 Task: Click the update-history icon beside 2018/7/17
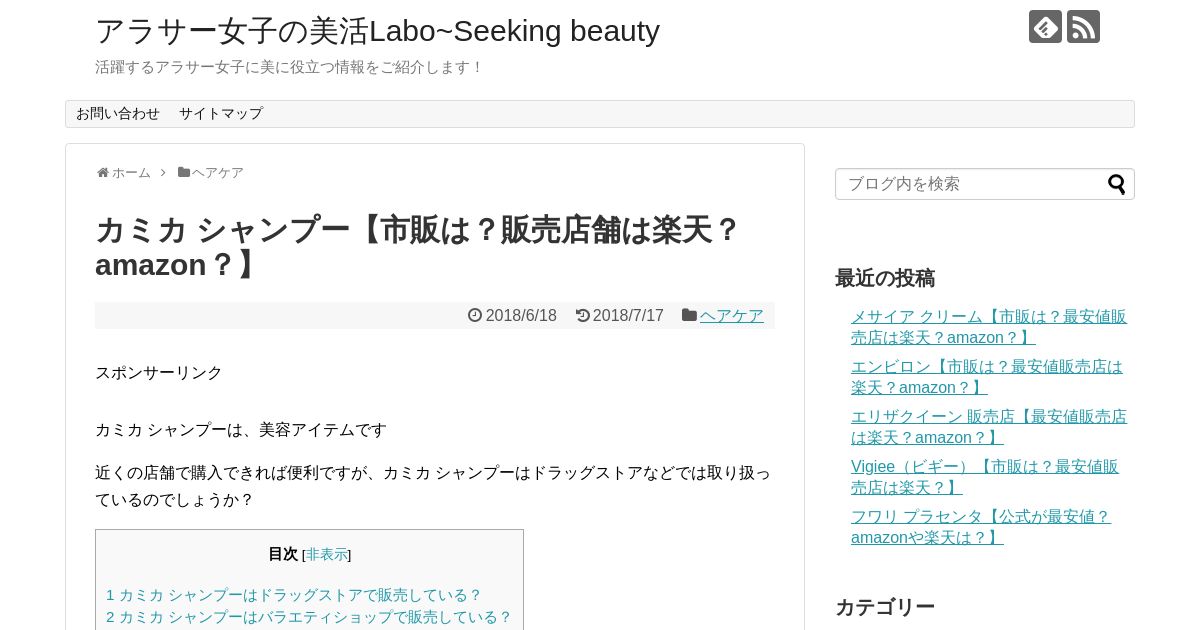582,315
